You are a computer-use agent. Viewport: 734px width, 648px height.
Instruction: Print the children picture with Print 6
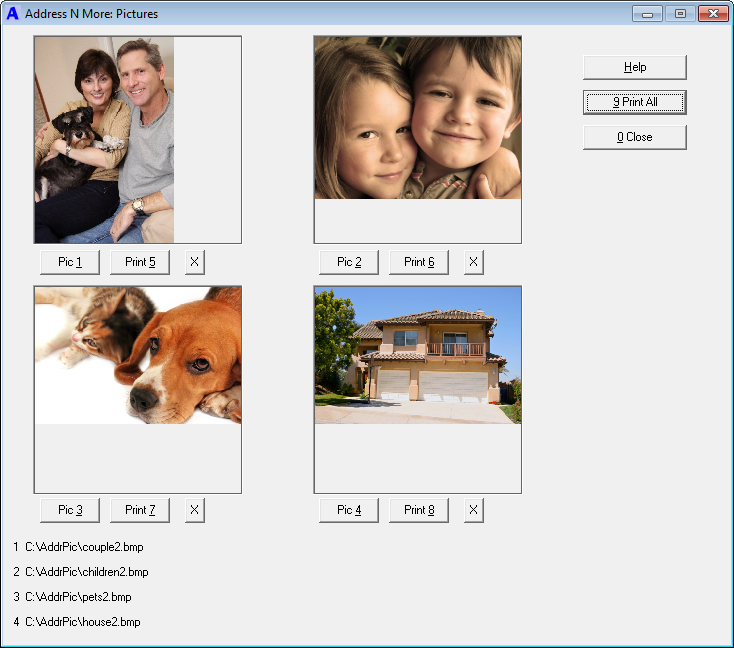(419, 262)
